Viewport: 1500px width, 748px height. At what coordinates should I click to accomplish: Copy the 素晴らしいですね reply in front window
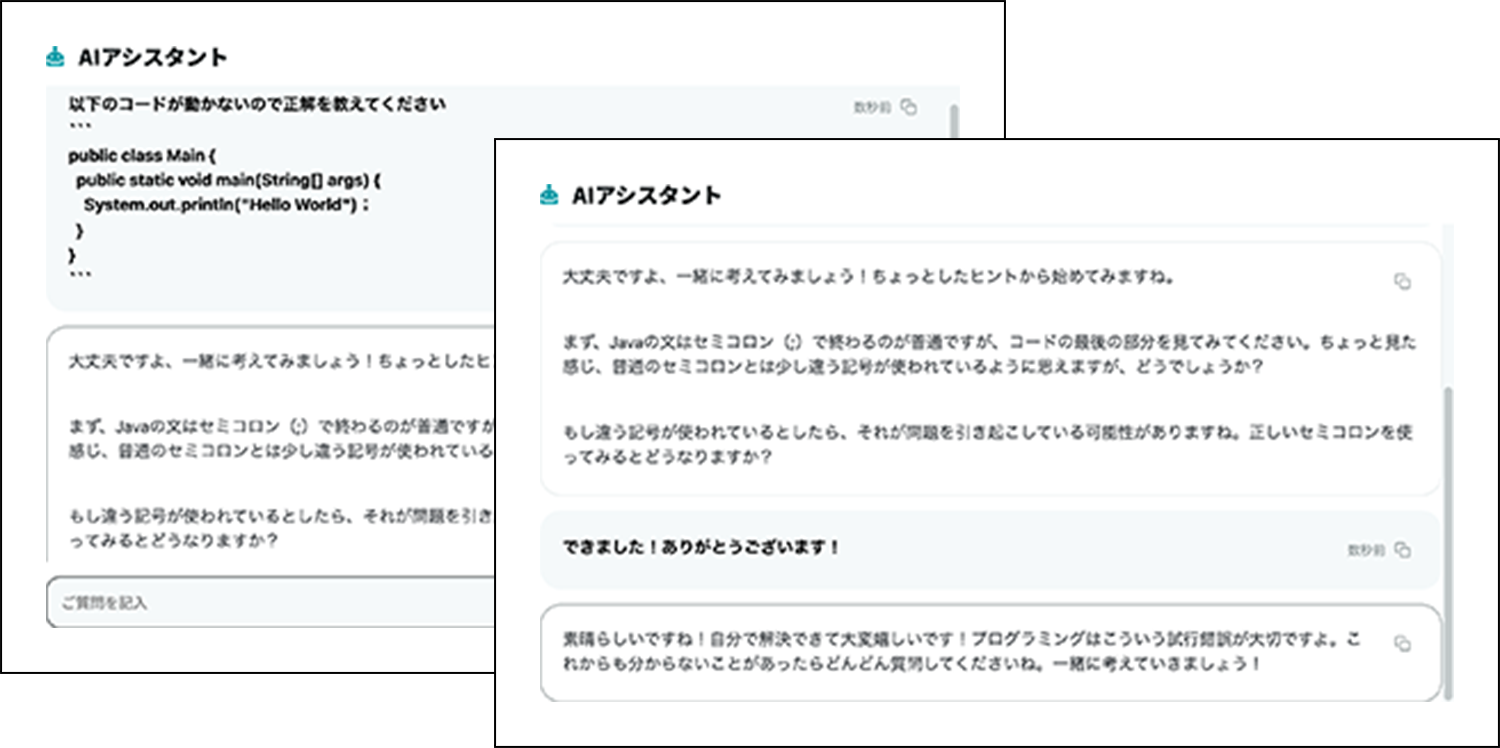(x=1402, y=643)
